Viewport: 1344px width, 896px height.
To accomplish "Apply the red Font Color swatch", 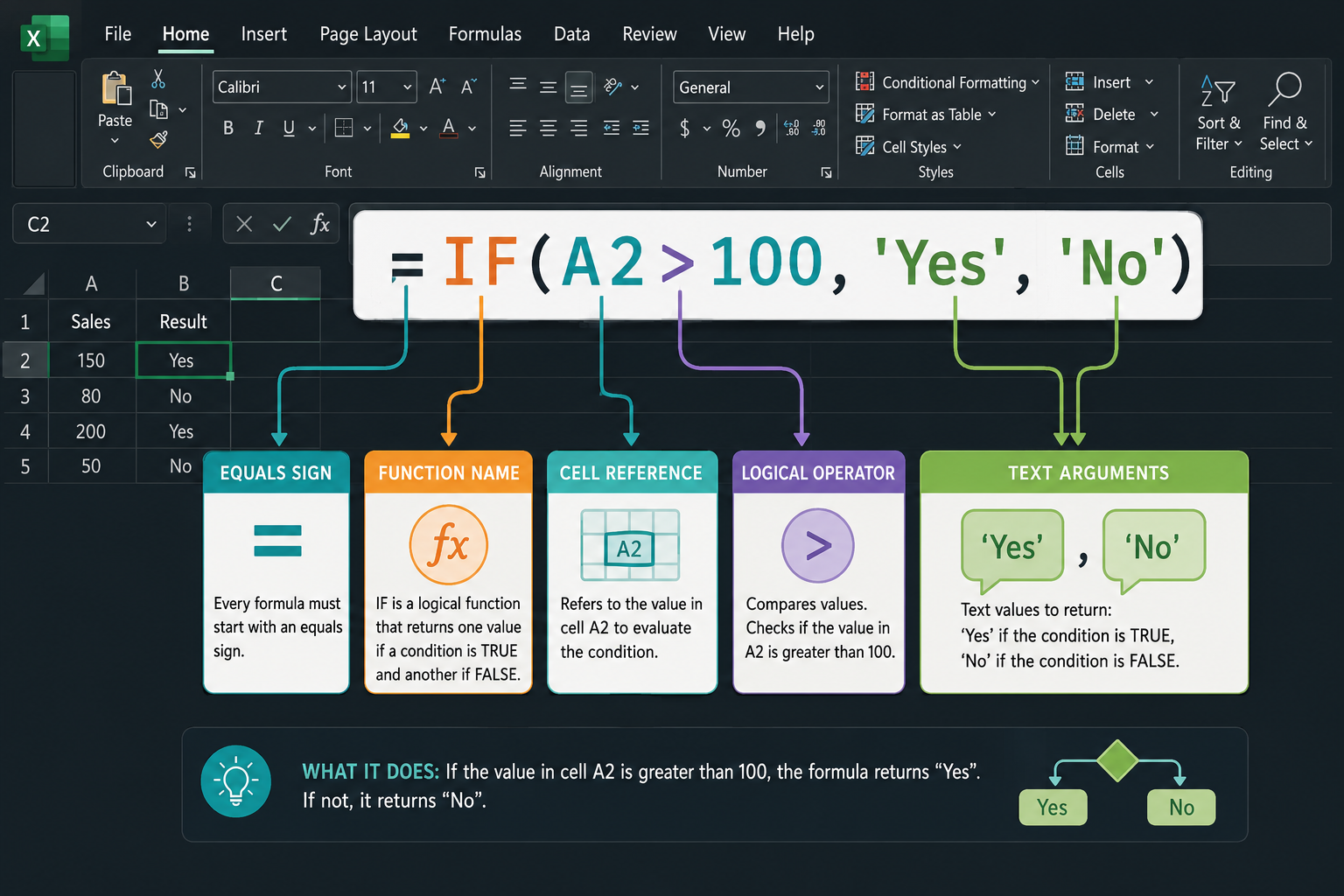I will click(x=449, y=128).
